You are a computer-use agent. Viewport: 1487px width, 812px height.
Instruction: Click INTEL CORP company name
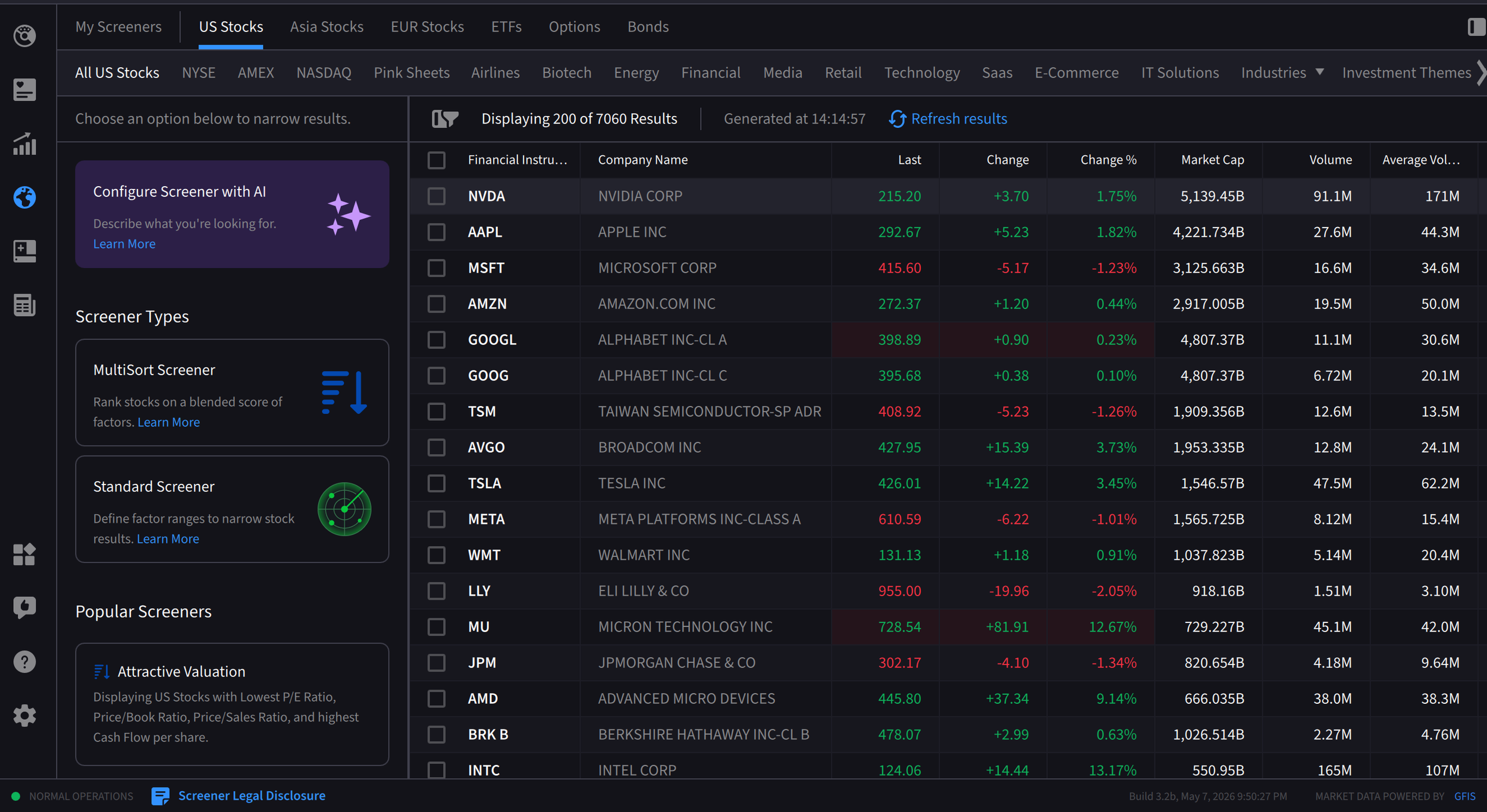coord(637,770)
